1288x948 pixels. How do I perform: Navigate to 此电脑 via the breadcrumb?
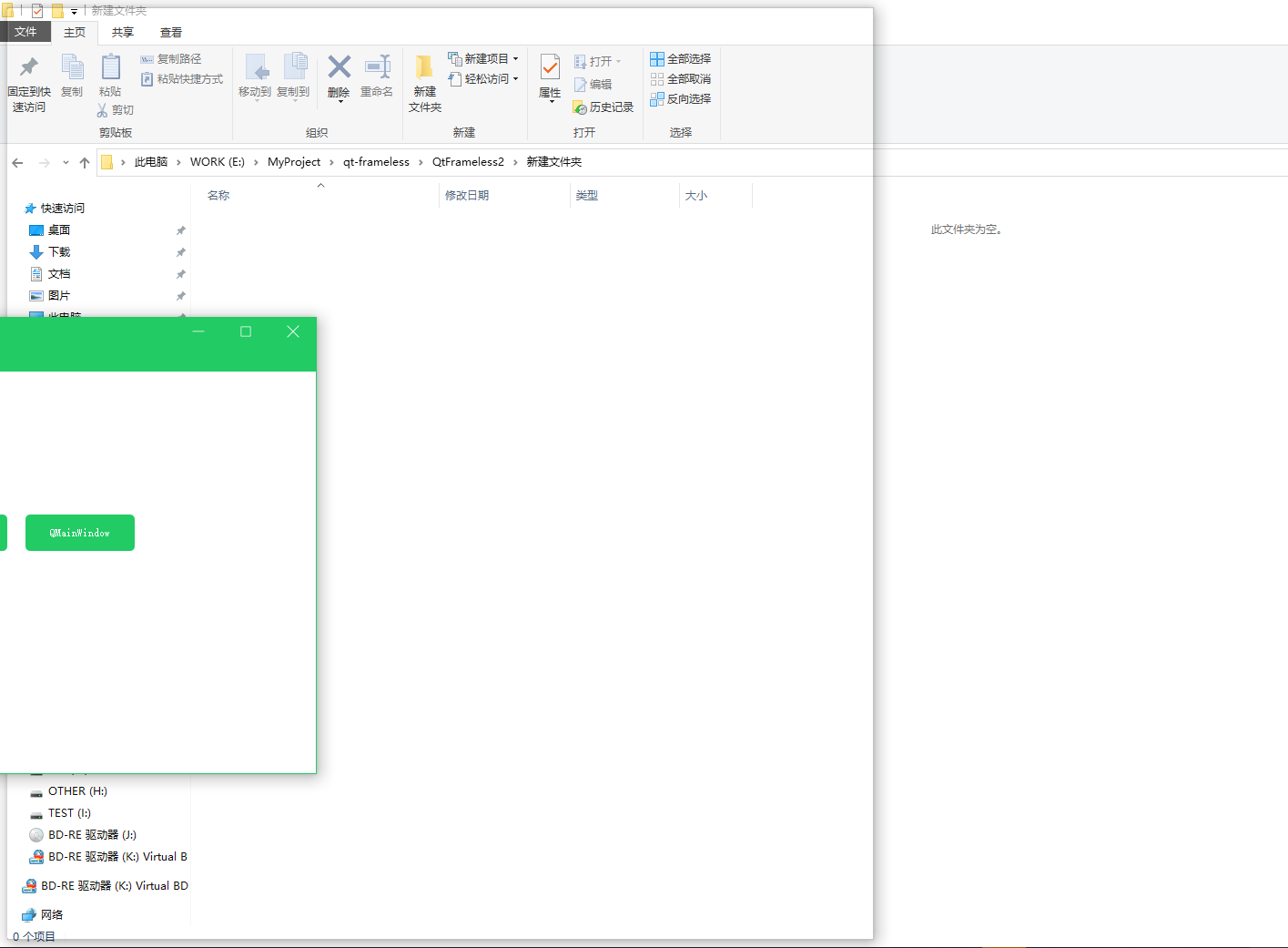[149, 161]
